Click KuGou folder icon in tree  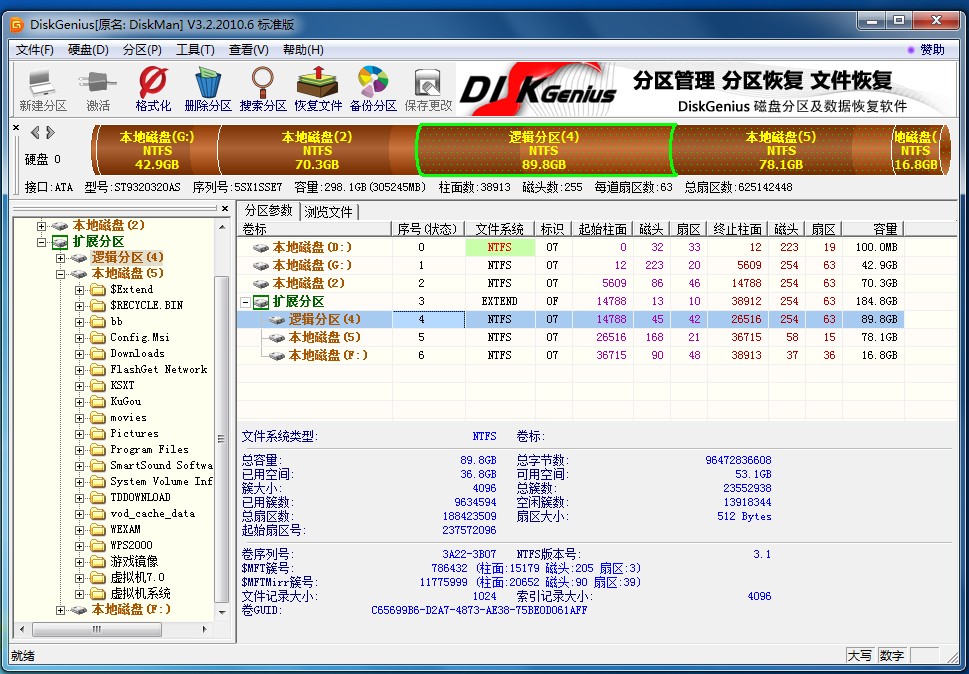[98, 402]
